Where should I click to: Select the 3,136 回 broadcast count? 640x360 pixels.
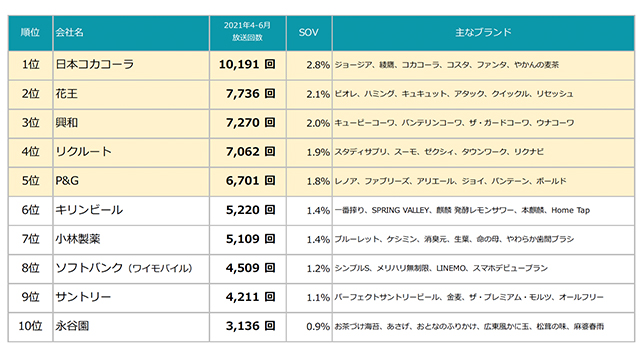tap(251, 326)
